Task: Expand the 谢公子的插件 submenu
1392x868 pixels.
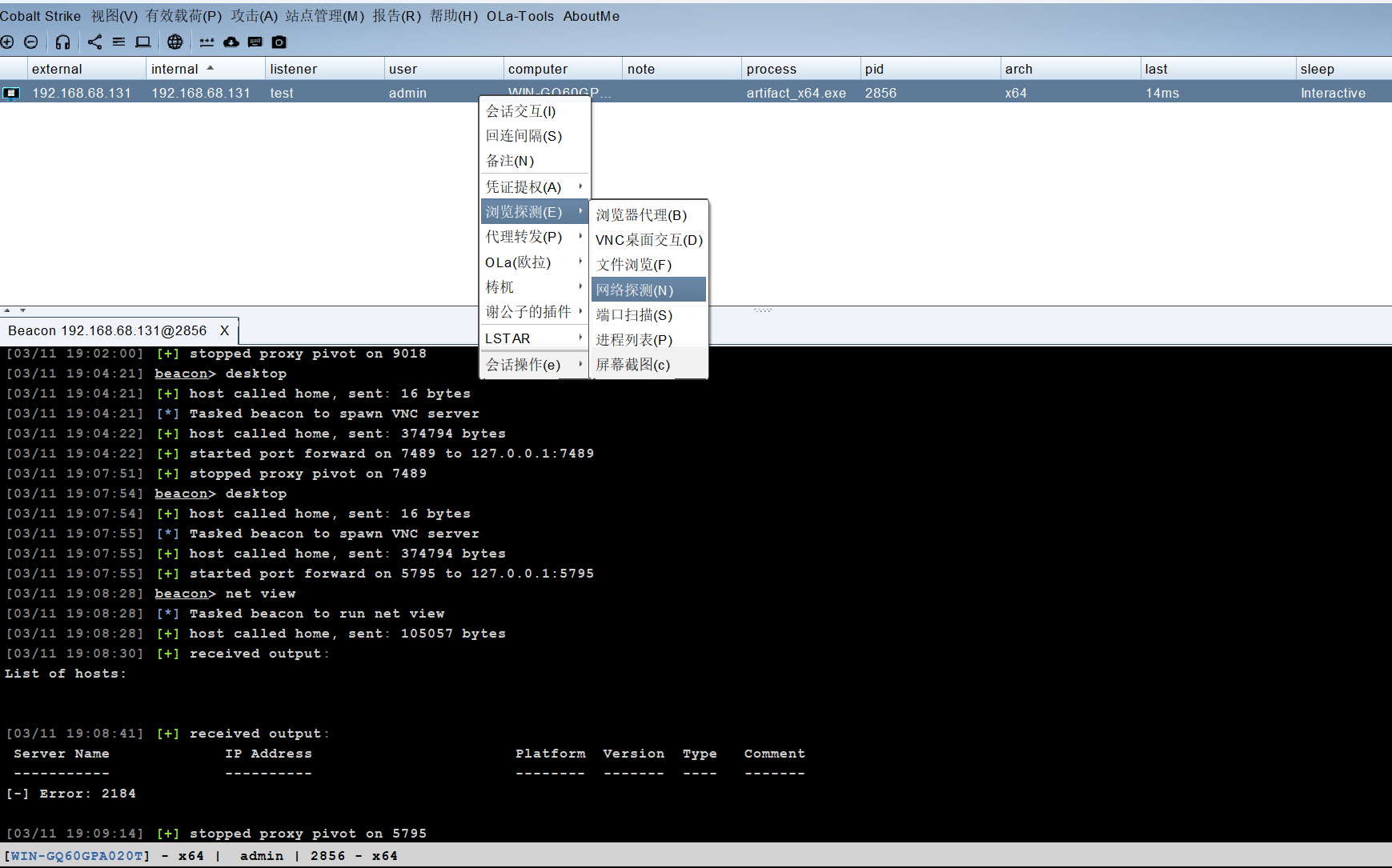Action: 535,312
